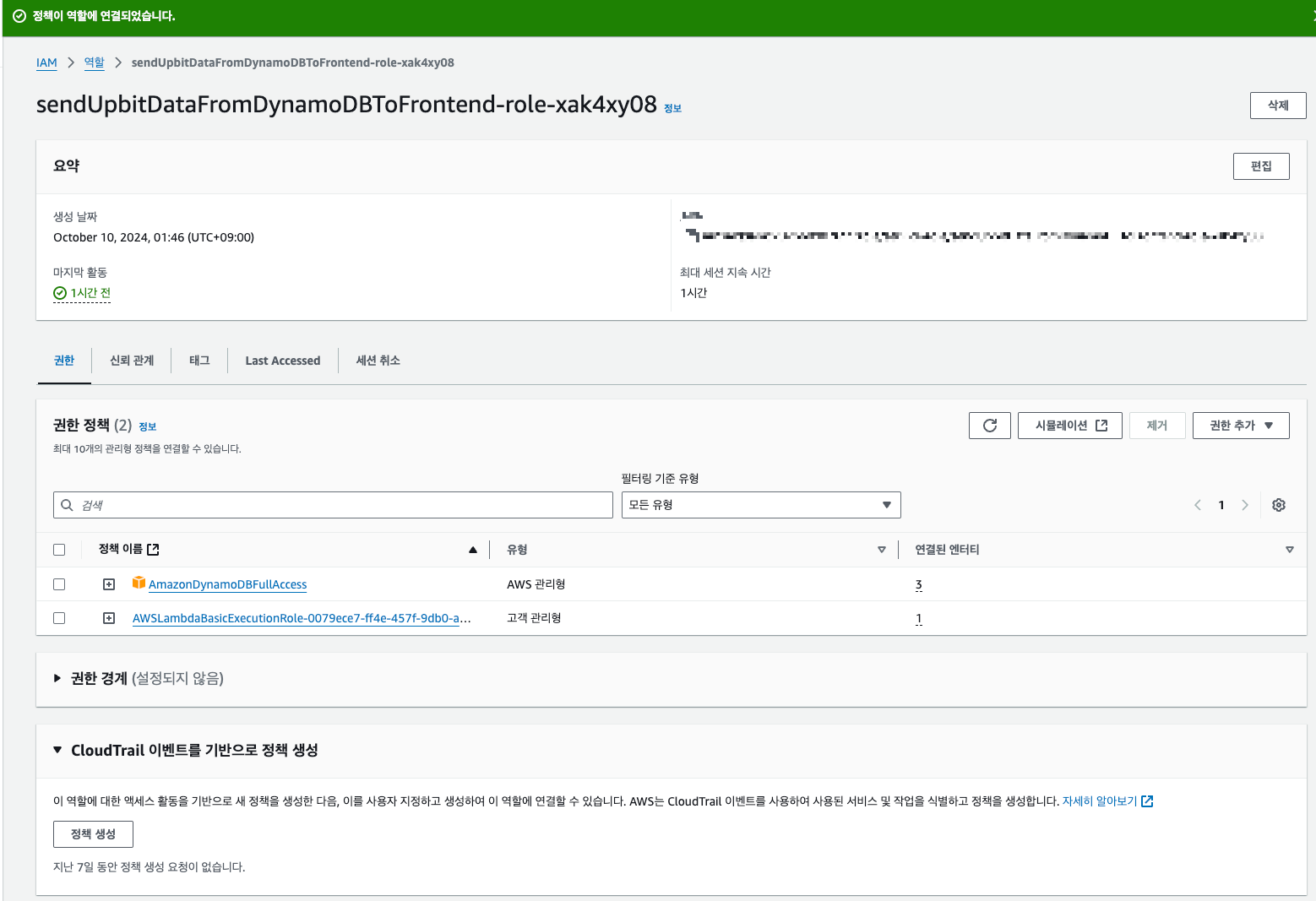Screen dimensions: 1316x901
Task: Open the 권한 추가 dropdown button
Action: pos(1241,426)
